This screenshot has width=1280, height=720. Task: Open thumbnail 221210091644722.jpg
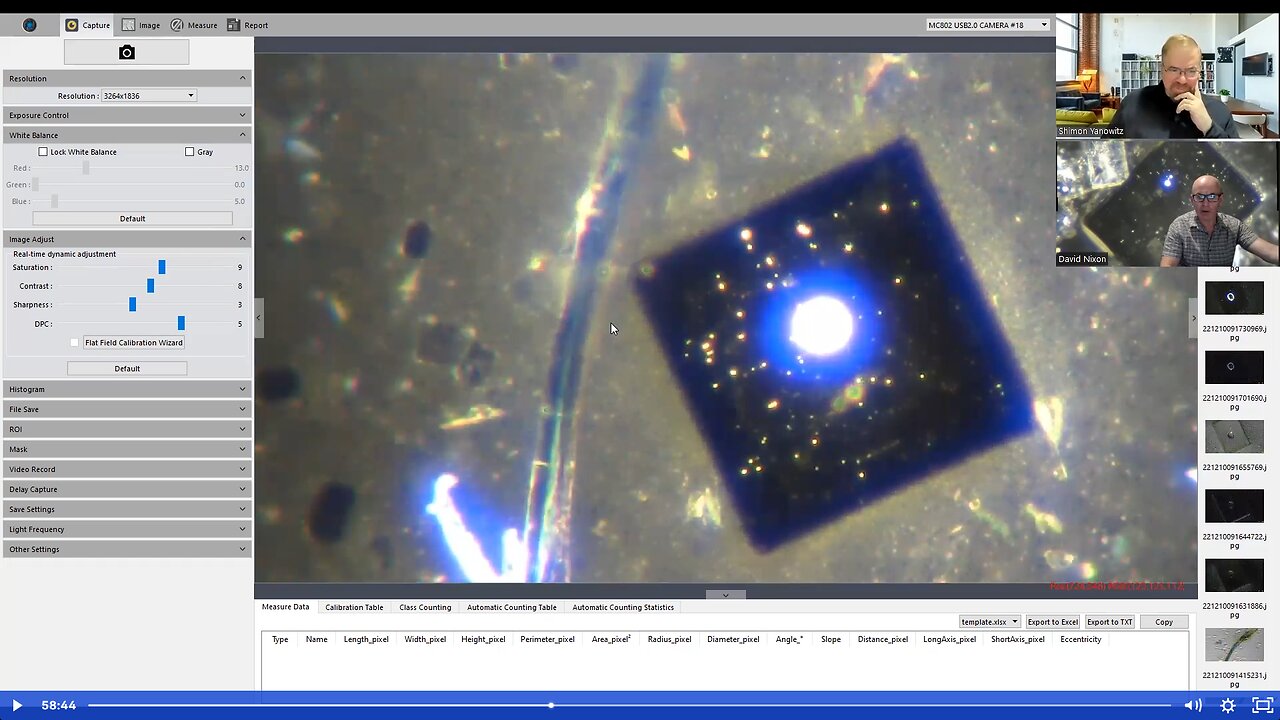click(x=1234, y=506)
